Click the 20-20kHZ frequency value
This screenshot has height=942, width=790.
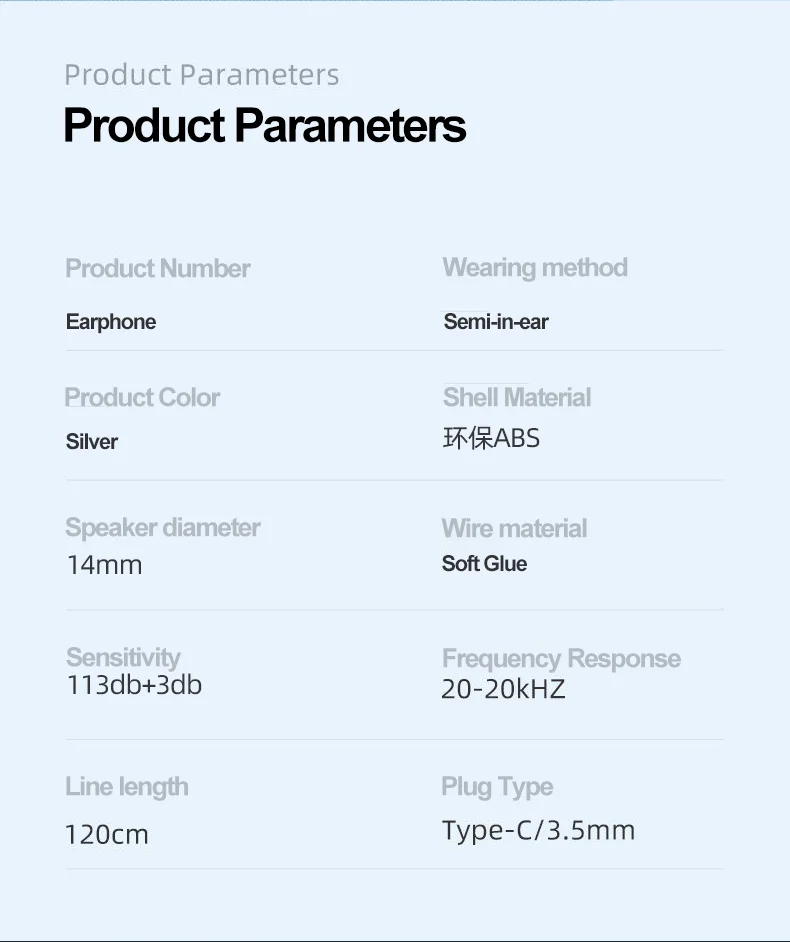503,689
